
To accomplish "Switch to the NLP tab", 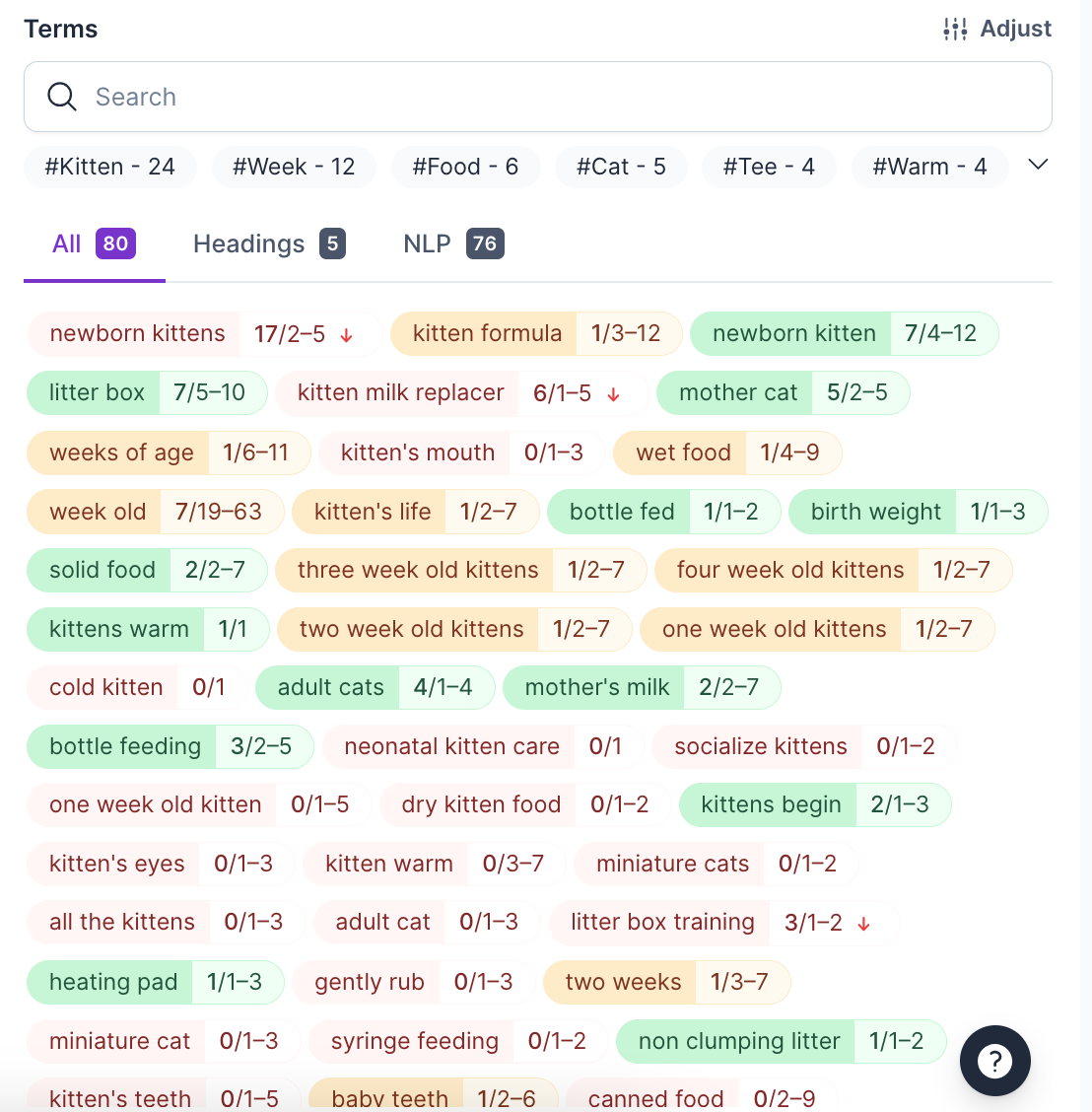I will [453, 243].
